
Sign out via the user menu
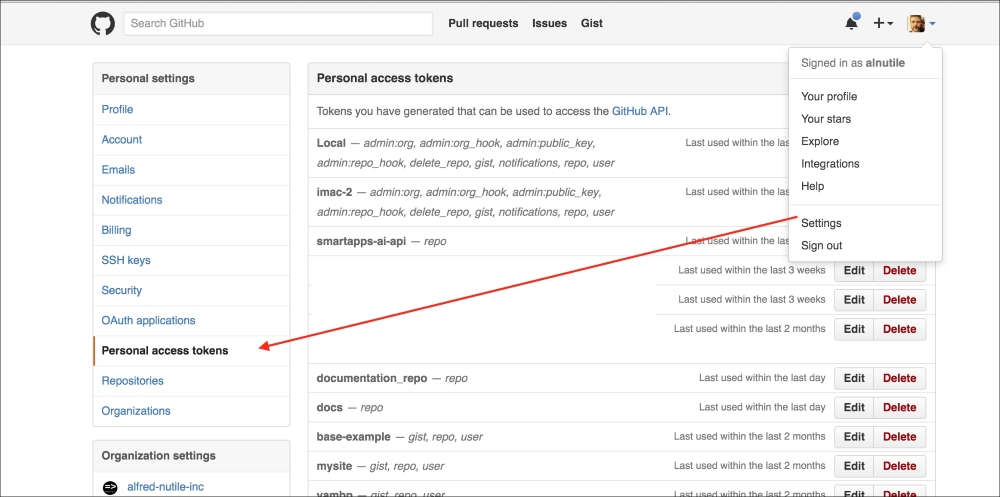click(x=821, y=246)
